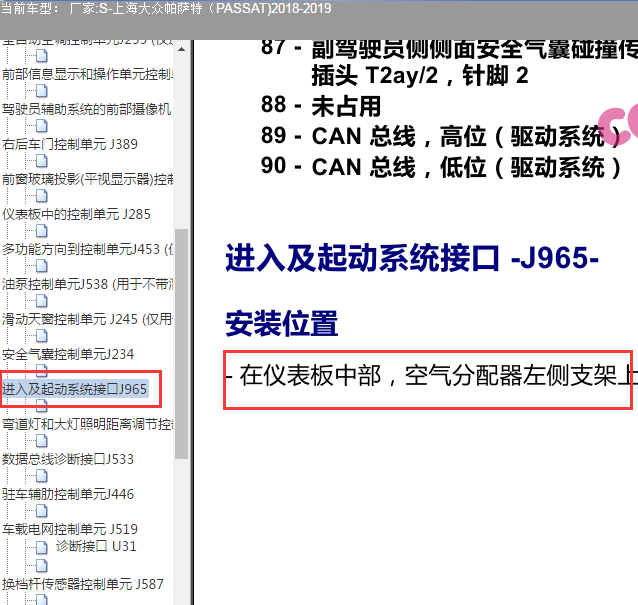Open document icon under 安全气囊控制单元J234
The height and width of the screenshot is (605, 638).
coord(42,371)
